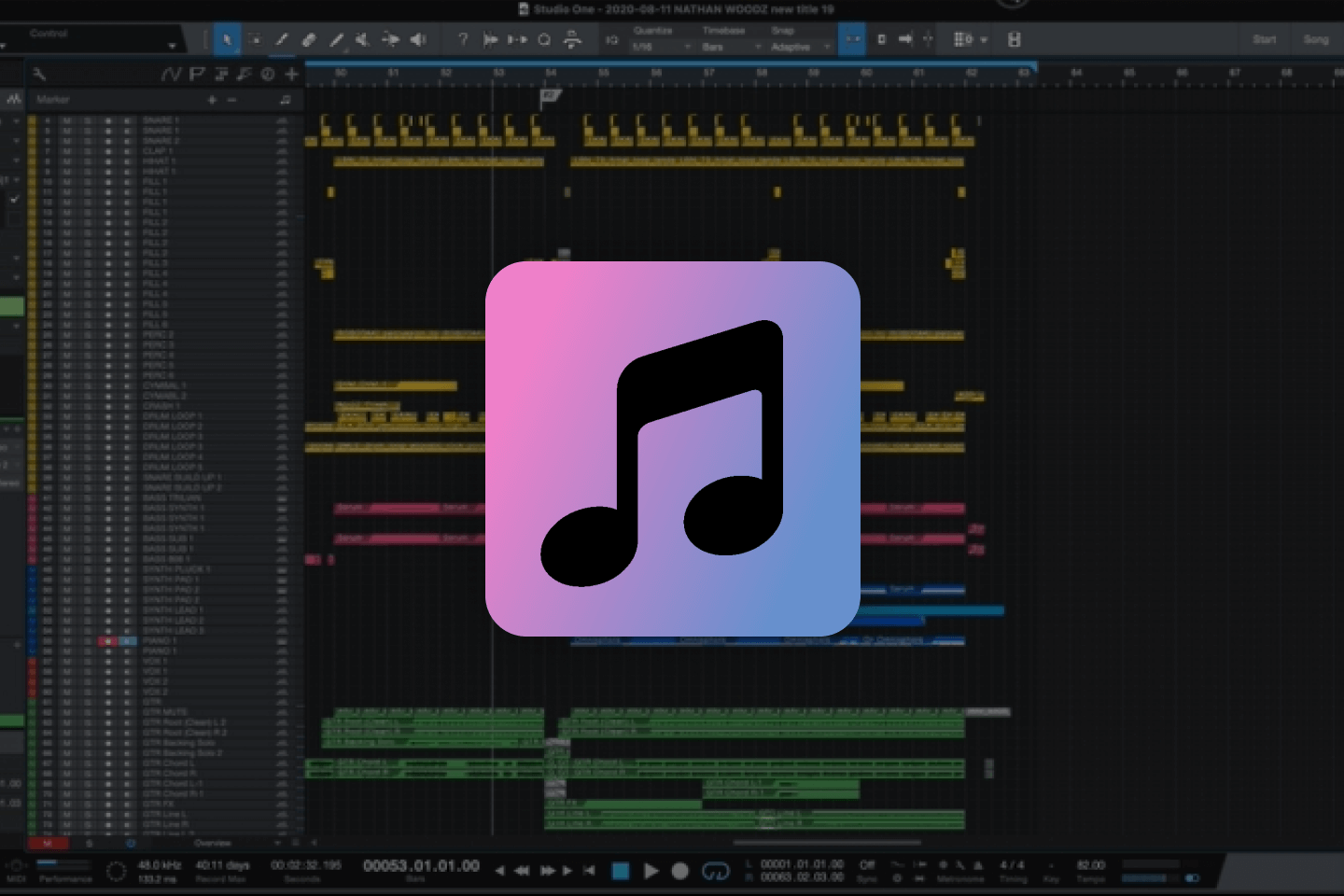Viewport: 1344px width, 896px height.
Task: Click the MIDI activity icon in transport
Action: (16, 865)
